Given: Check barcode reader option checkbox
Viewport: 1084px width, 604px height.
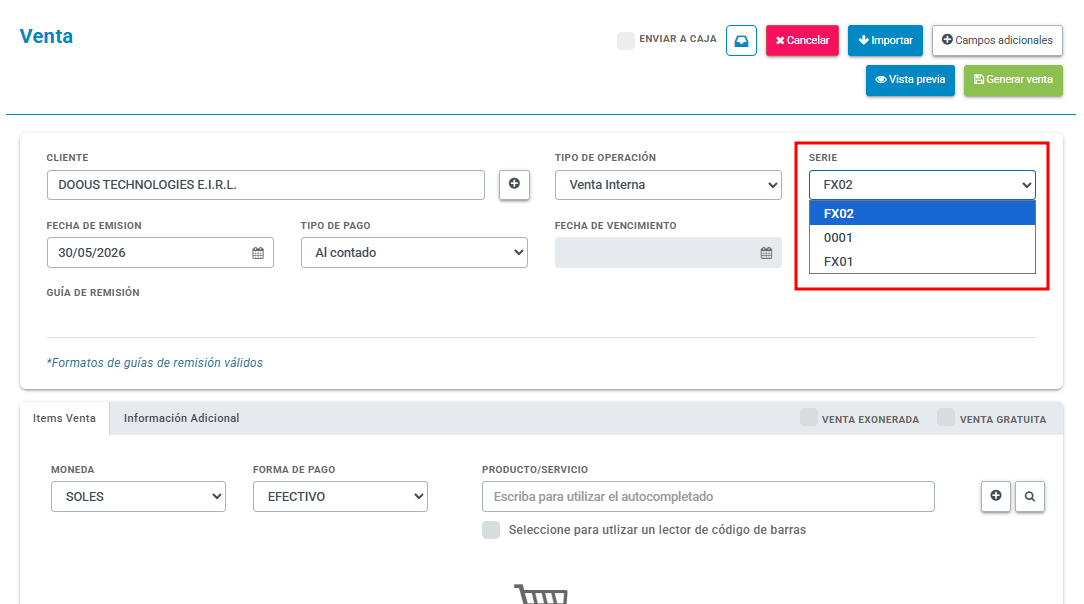Looking at the screenshot, I should [491, 530].
